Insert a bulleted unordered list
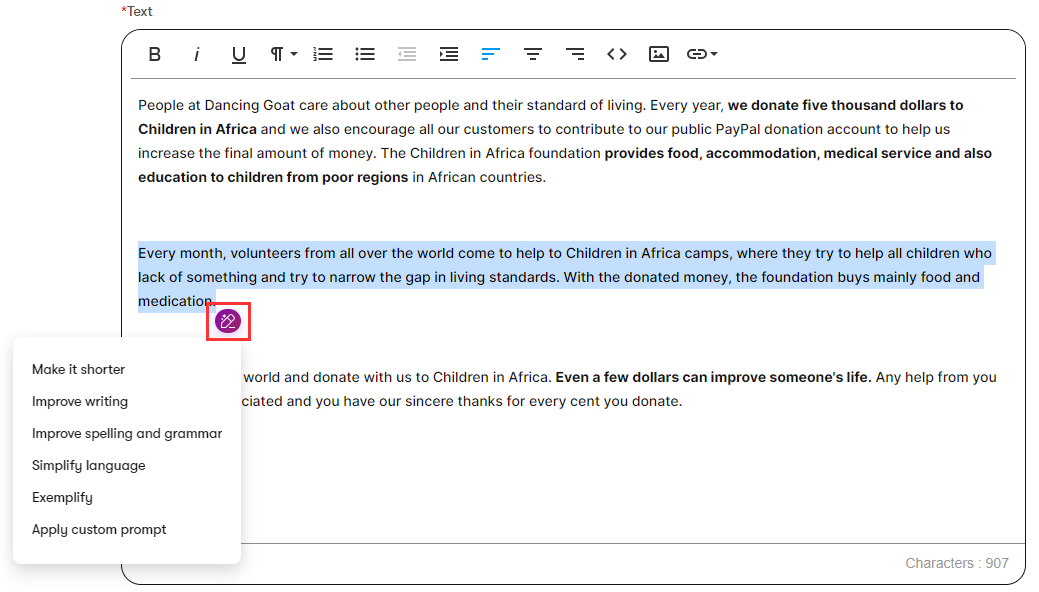1039x592 pixels. [365, 54]
